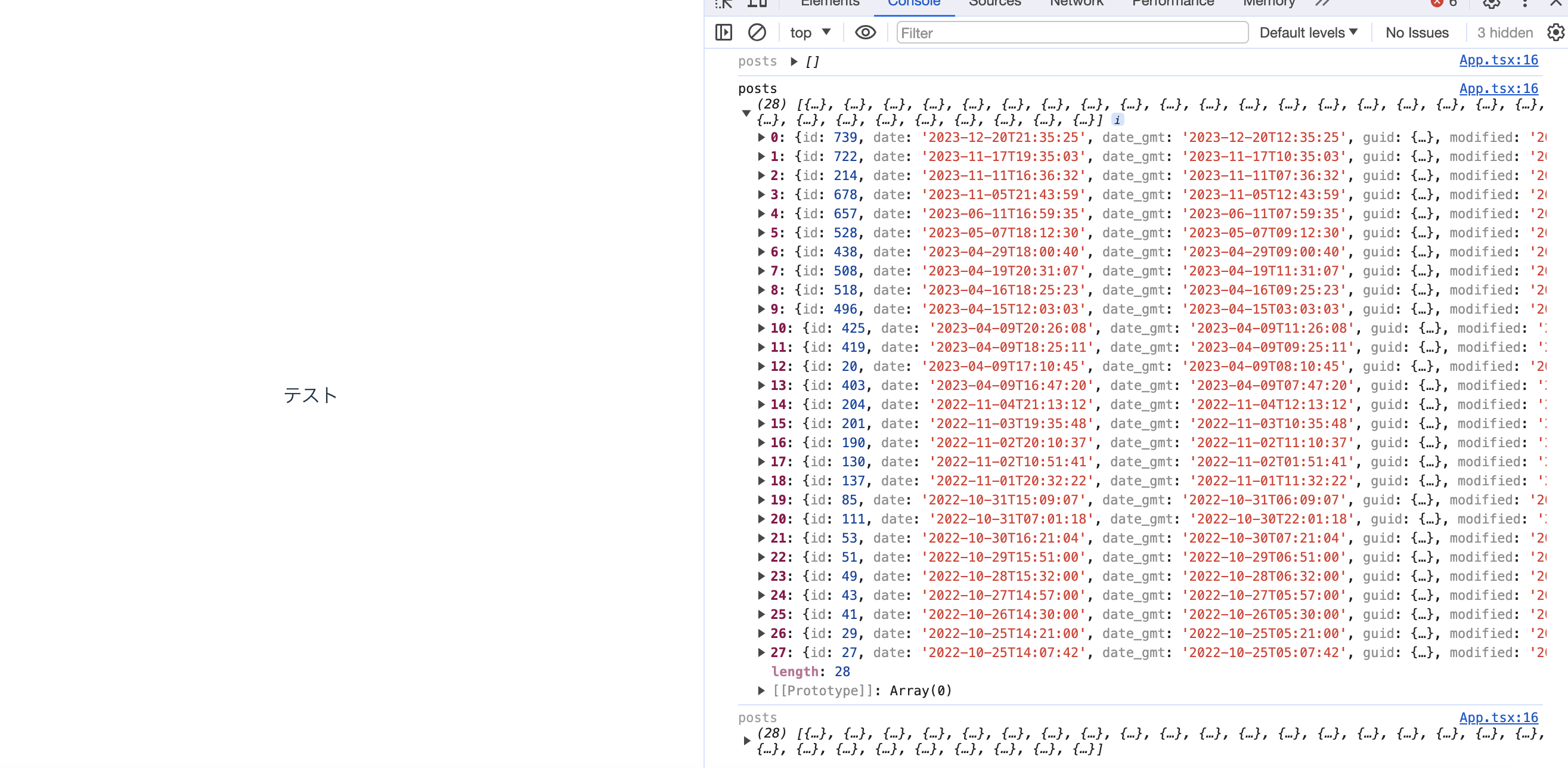Select the inspect element tool
This screenshot has height=768, width=1568.
pyautogui.click(x=724, y=4)
